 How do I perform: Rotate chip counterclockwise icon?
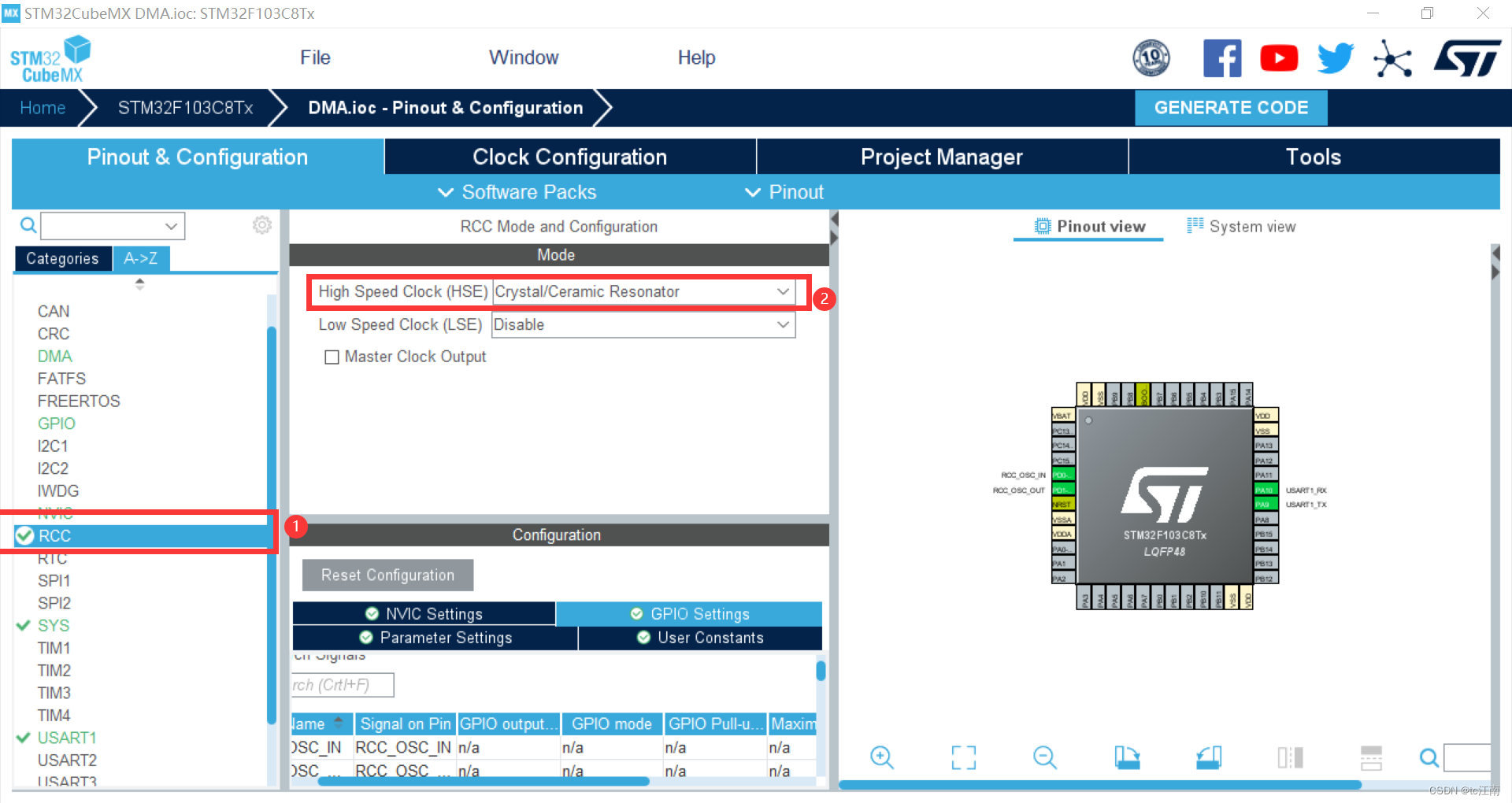pyautogui.click(x=1209, y=757)
